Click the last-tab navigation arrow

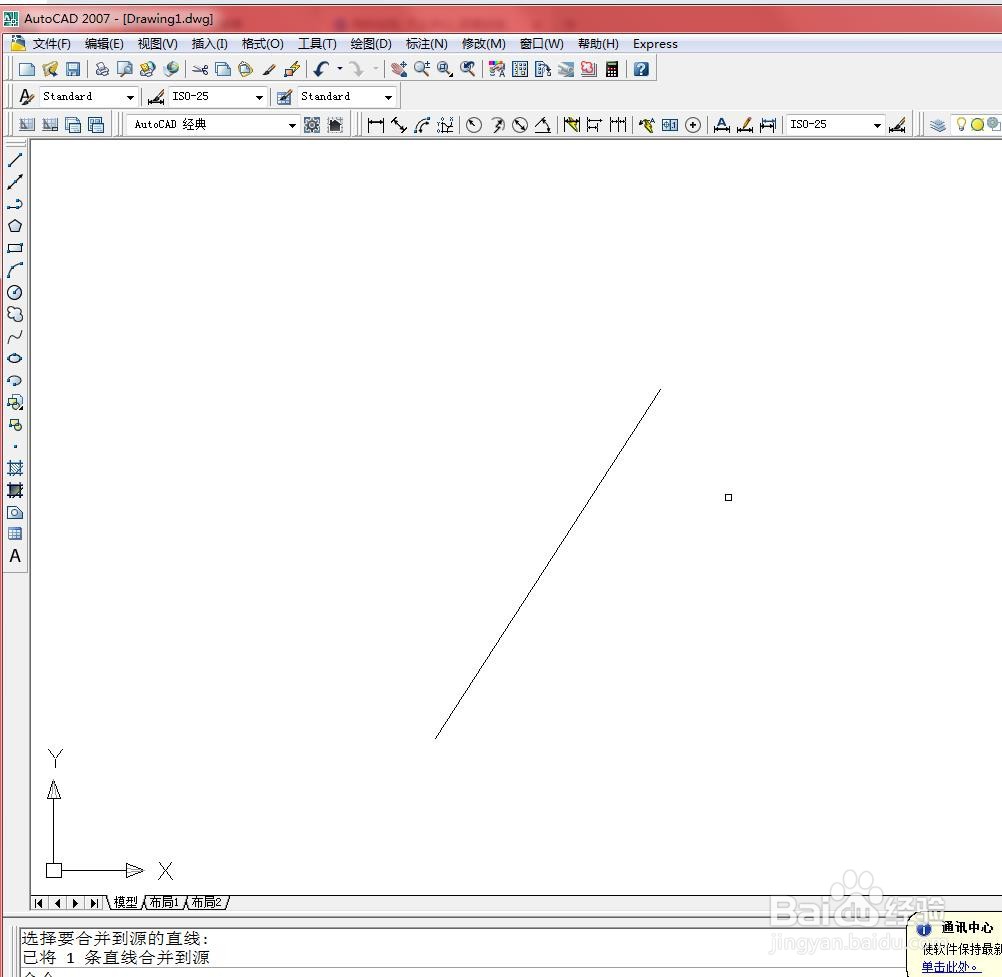click(x=95, y=903)
